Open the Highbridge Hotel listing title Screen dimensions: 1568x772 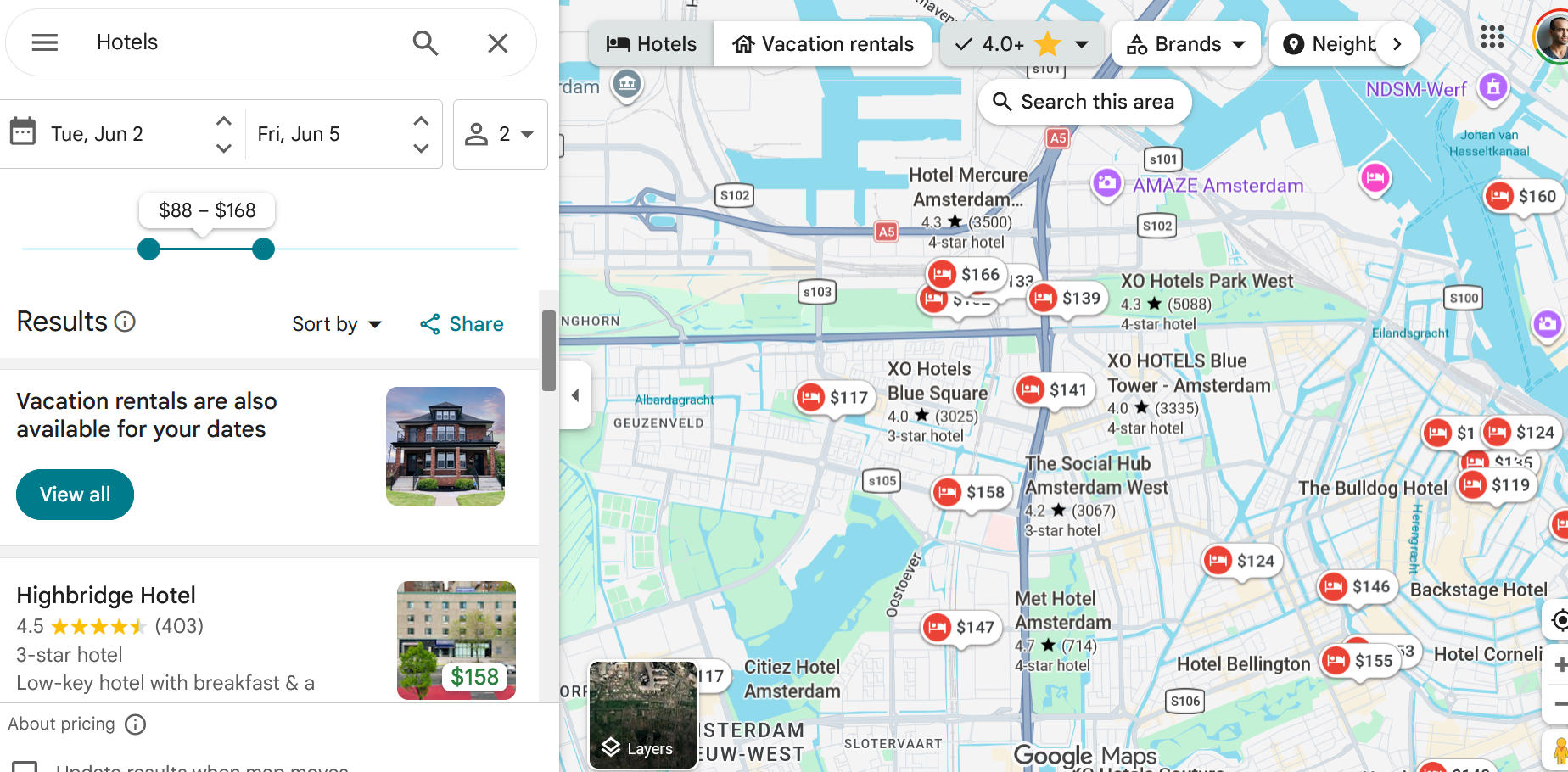(106, 596)
